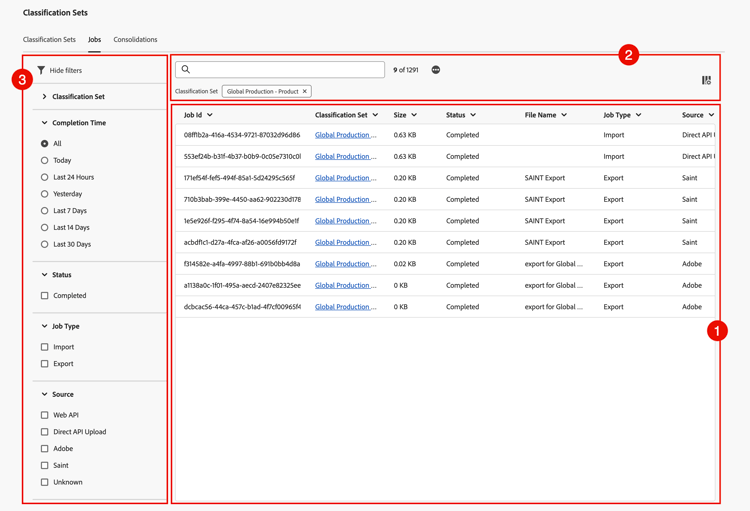This screenshot has width=750, height=511.
Task: Open Global Production link for job 08ff1b2a
Action: (x=345, y=135)
